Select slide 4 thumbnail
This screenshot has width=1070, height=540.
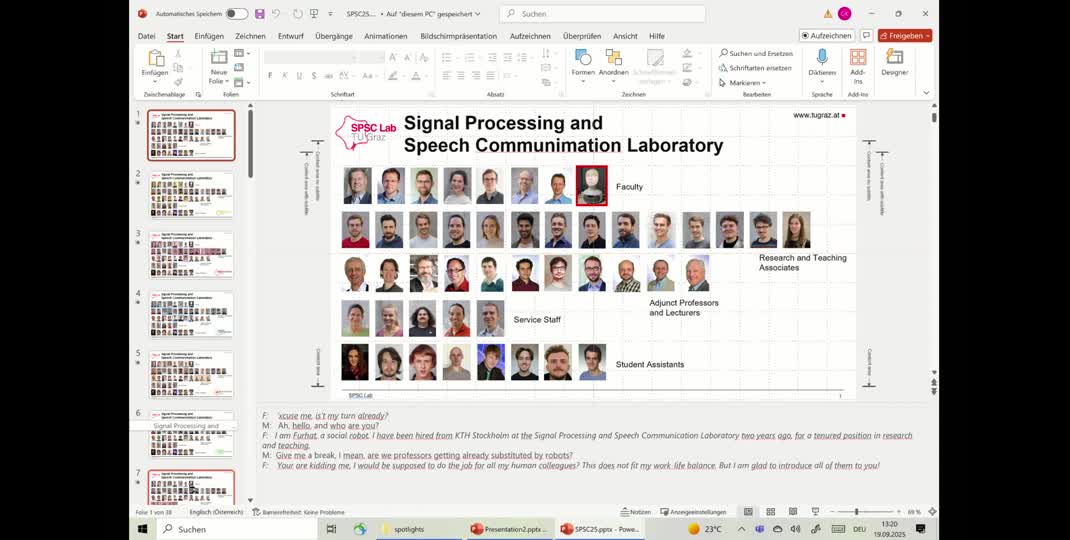(x=191, y=314)
